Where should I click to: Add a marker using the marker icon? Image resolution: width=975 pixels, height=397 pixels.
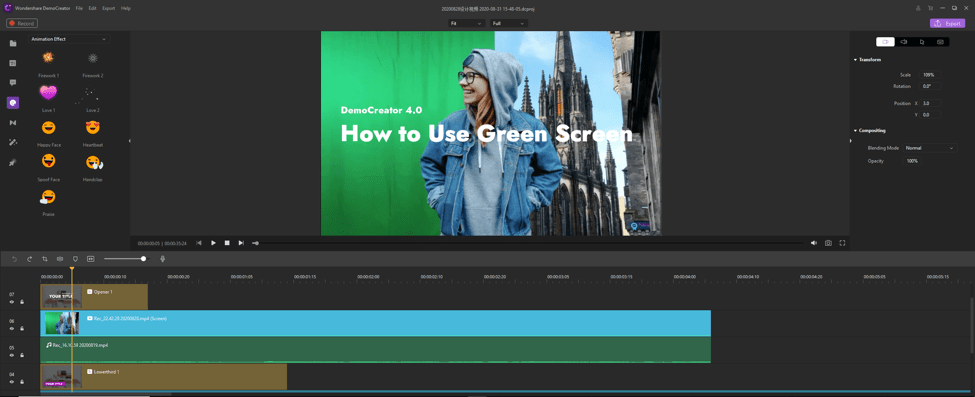click(x=75, y=259)
